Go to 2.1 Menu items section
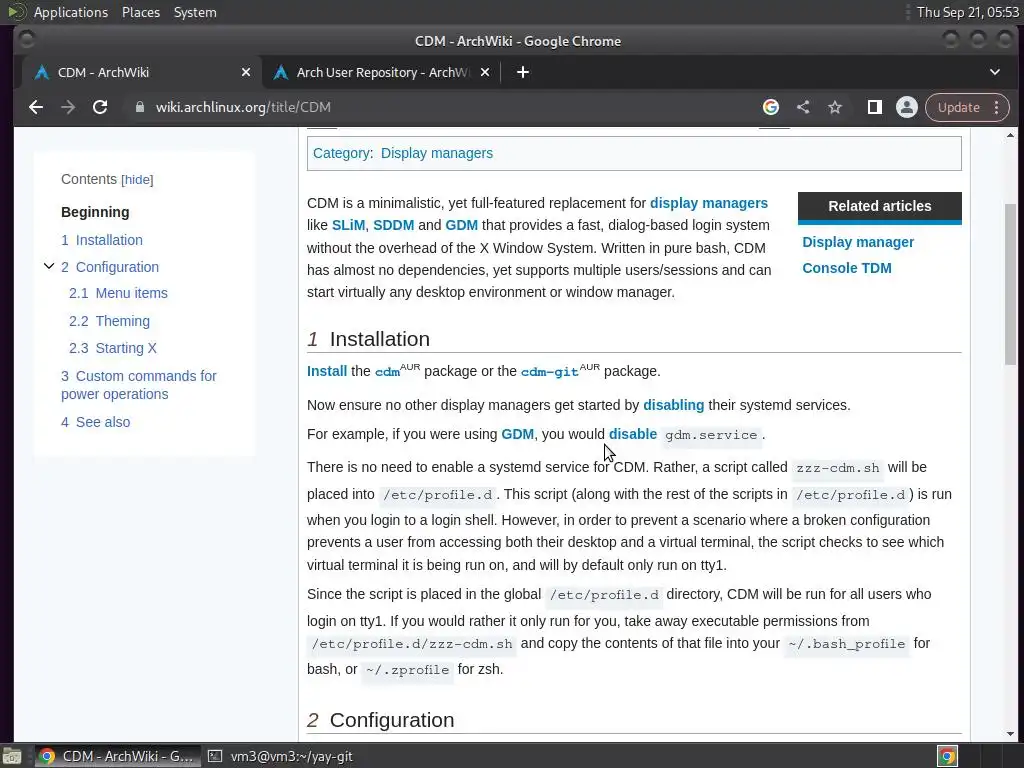 [x=118, y=293]
